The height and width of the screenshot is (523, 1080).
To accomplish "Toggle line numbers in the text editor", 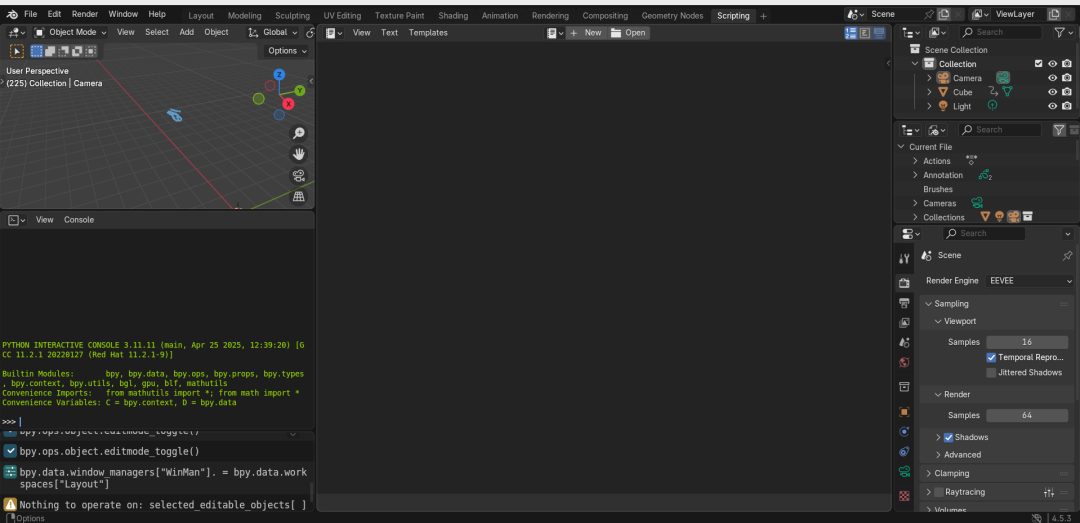I will 851,32.
